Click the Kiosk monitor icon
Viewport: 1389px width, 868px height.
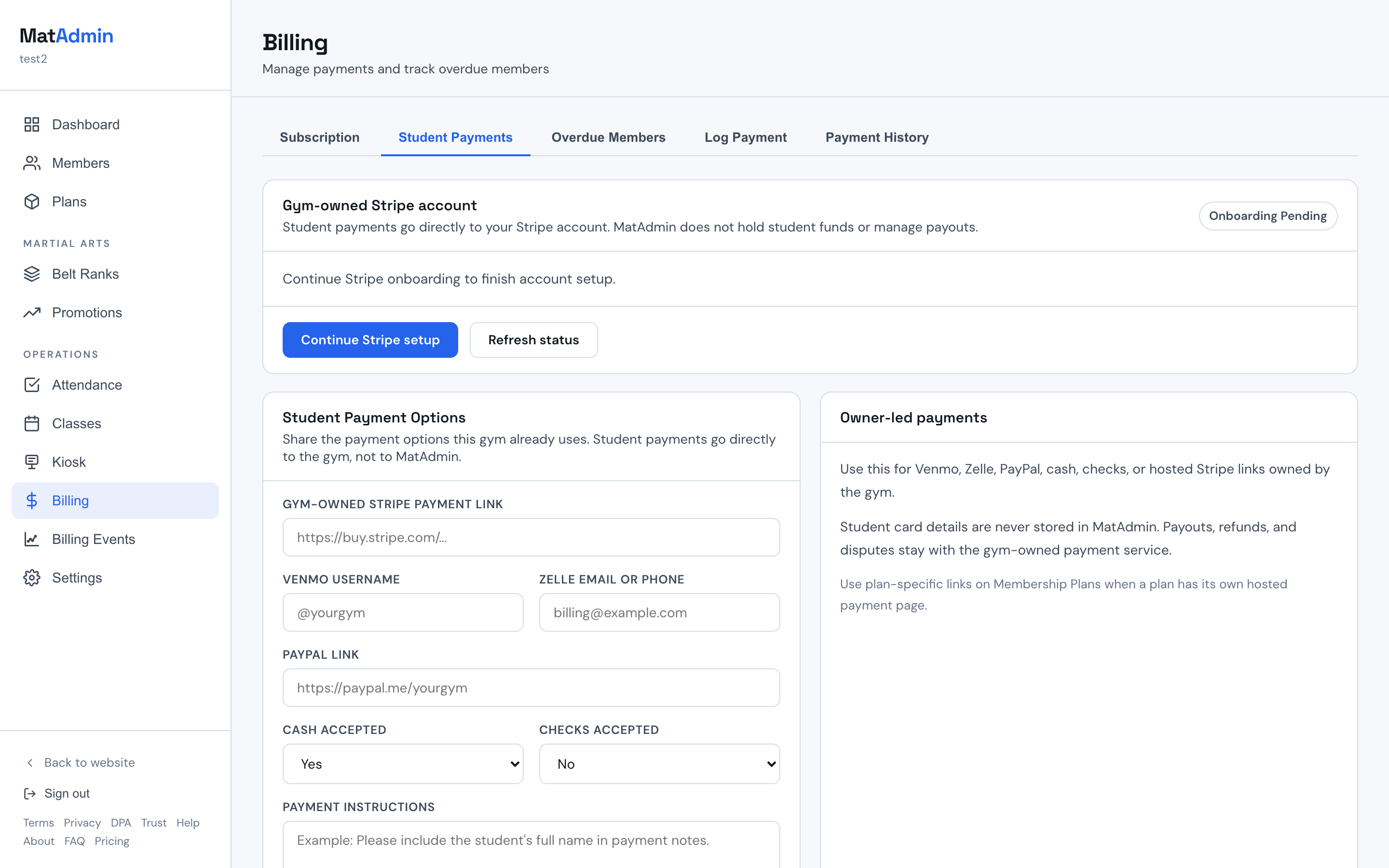tap(31, 461)
